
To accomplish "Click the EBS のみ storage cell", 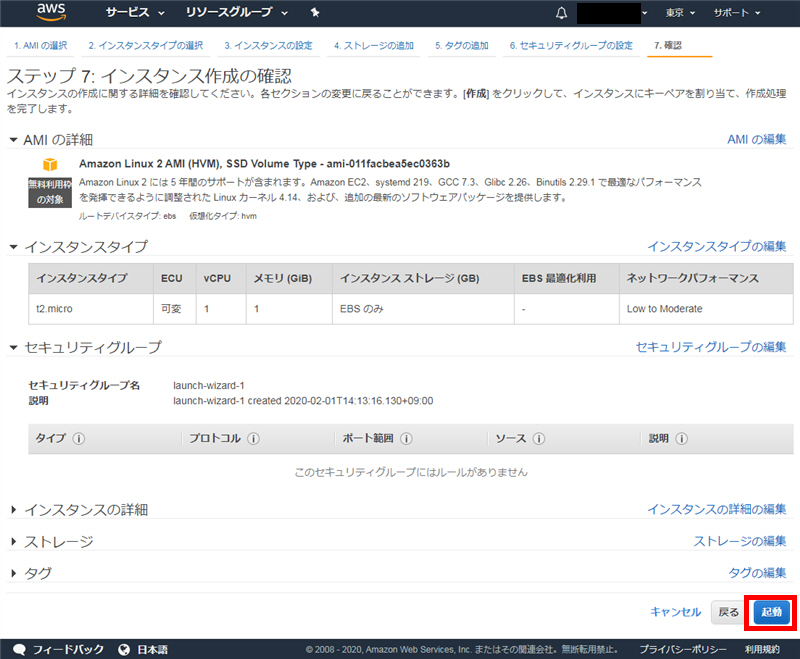I will tap(423, 309).
